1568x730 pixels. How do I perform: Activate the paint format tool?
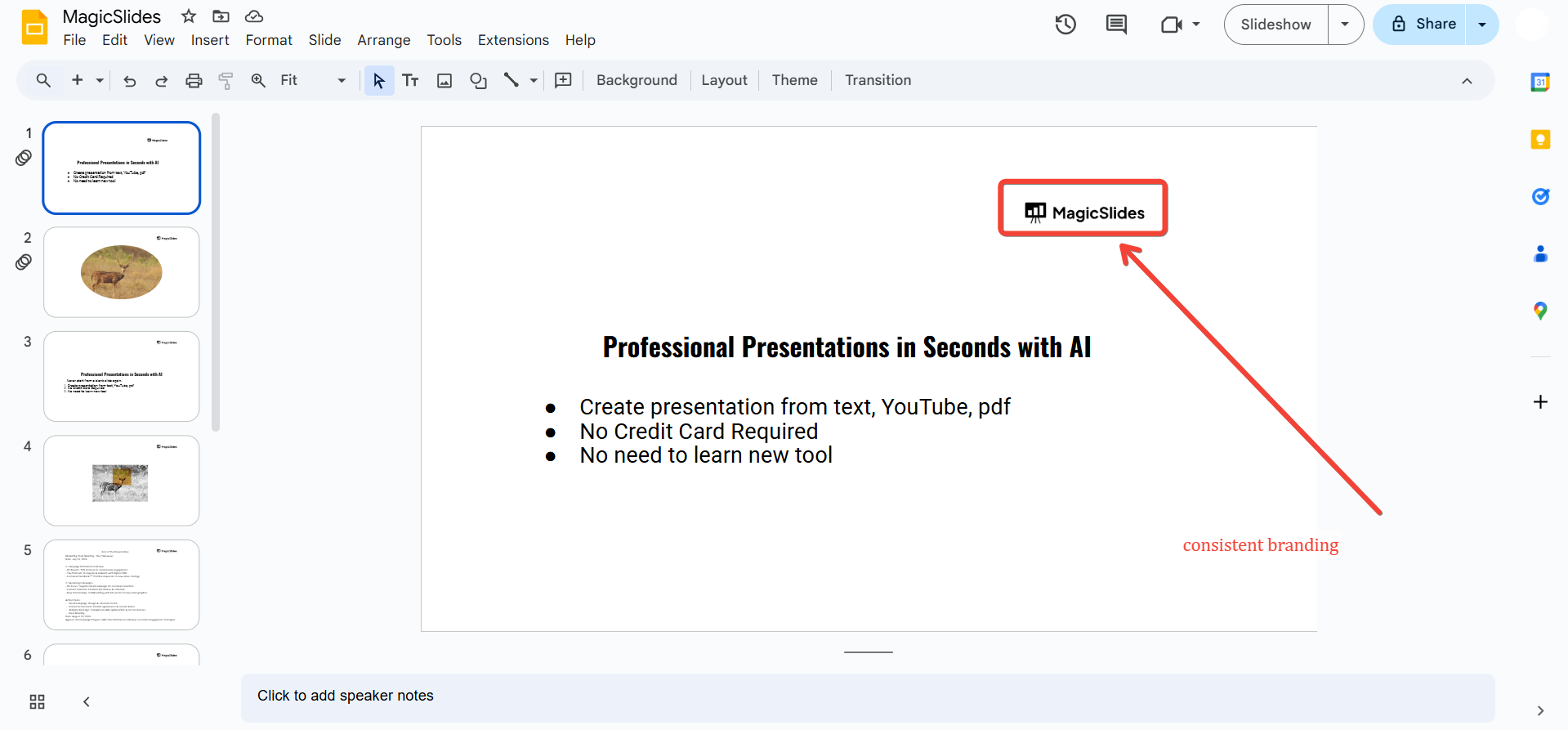click(226, 80)
